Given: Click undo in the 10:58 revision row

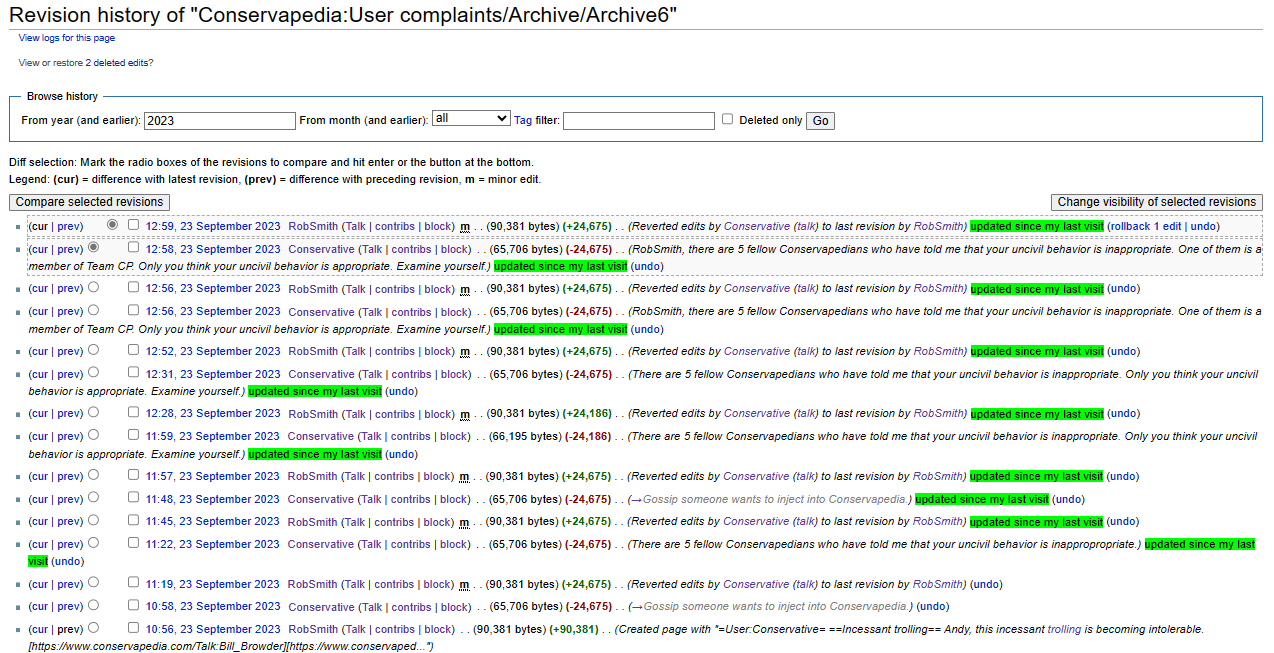Looking at the screenshot, I should pos(933,607).
